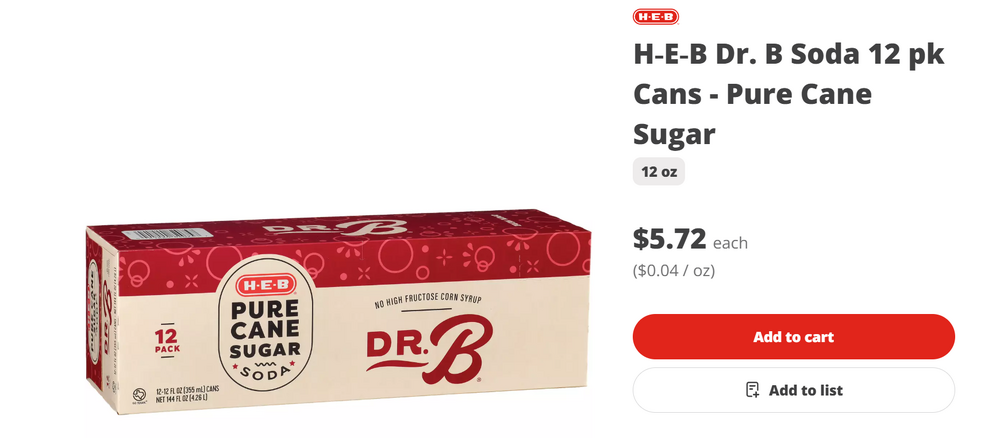Click the $5.72 price
1000x438 pixels.
point(670,239)
